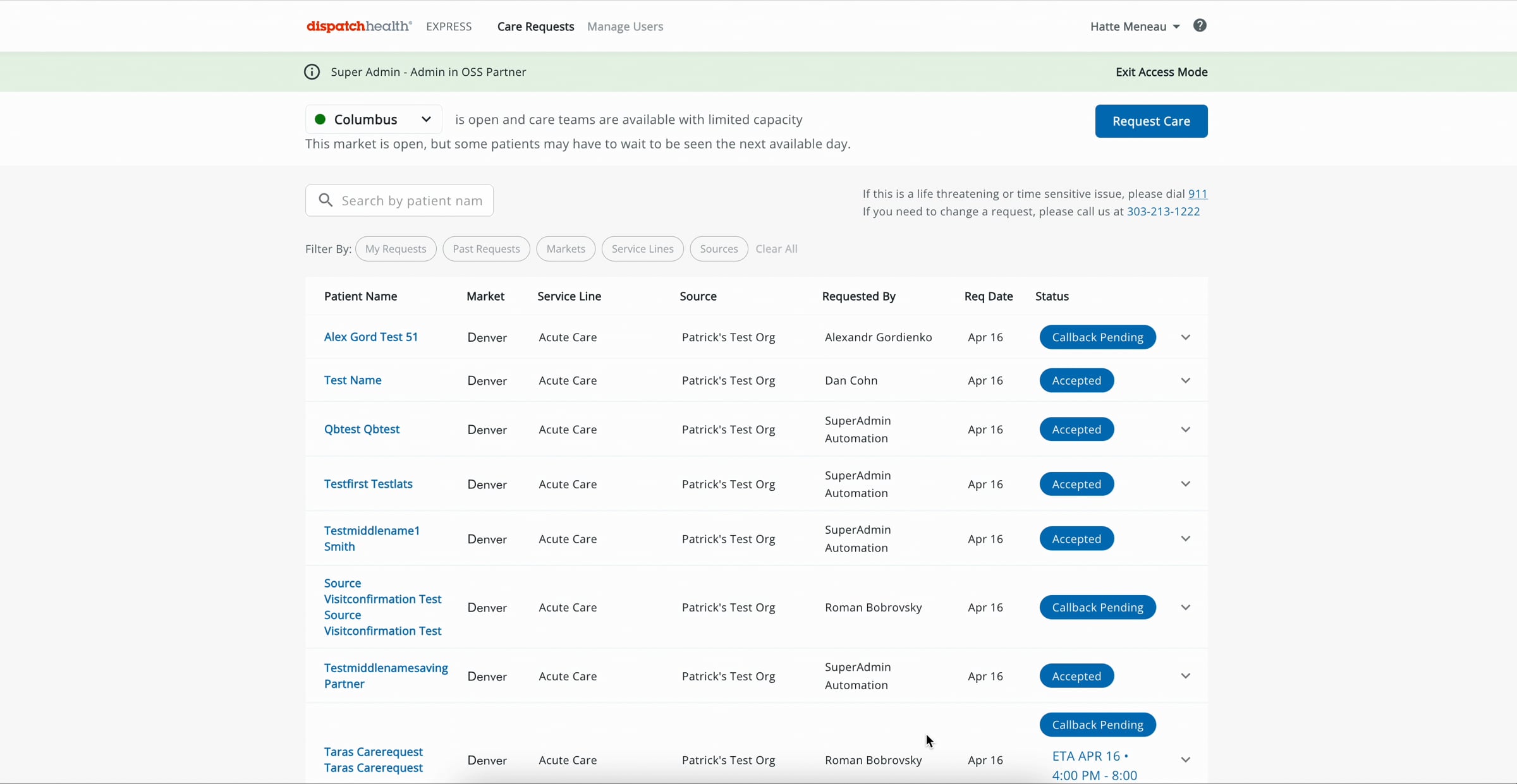1517x784 pixels.
Task: Click Exit Access Mode
Action: pos(1161,71)
